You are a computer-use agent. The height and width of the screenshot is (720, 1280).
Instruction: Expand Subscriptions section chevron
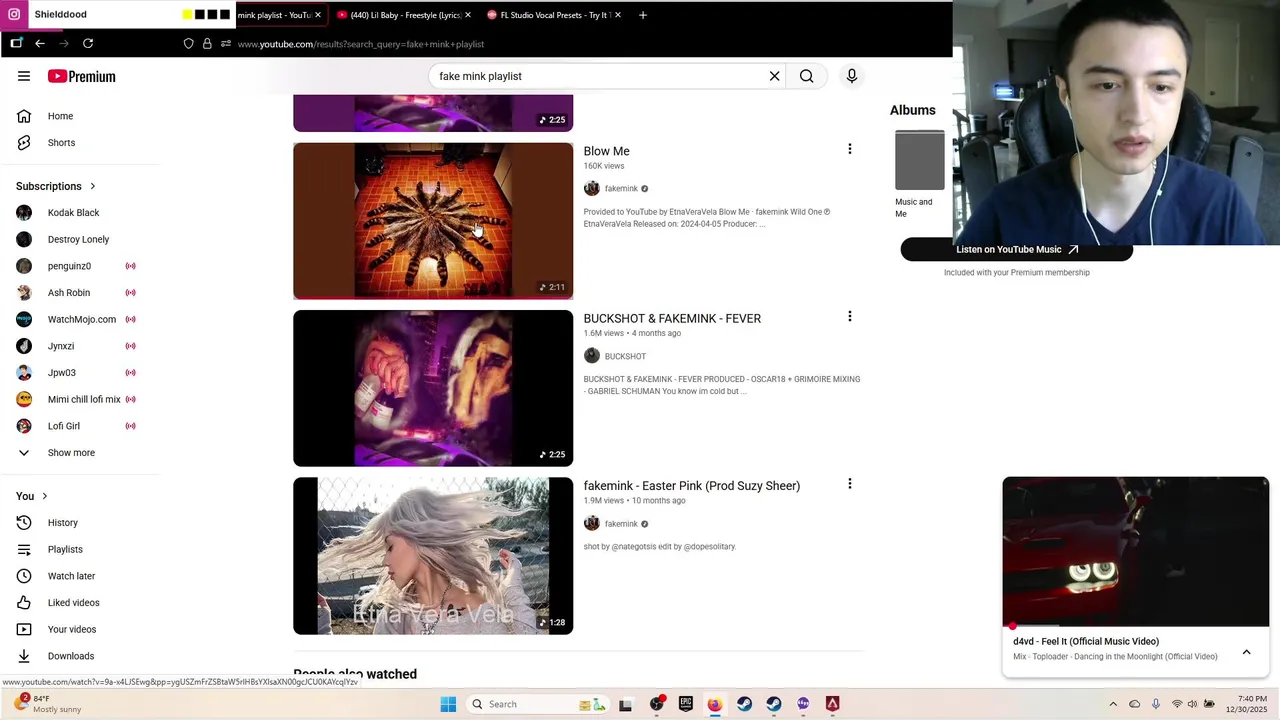click(x=93, y=186)
